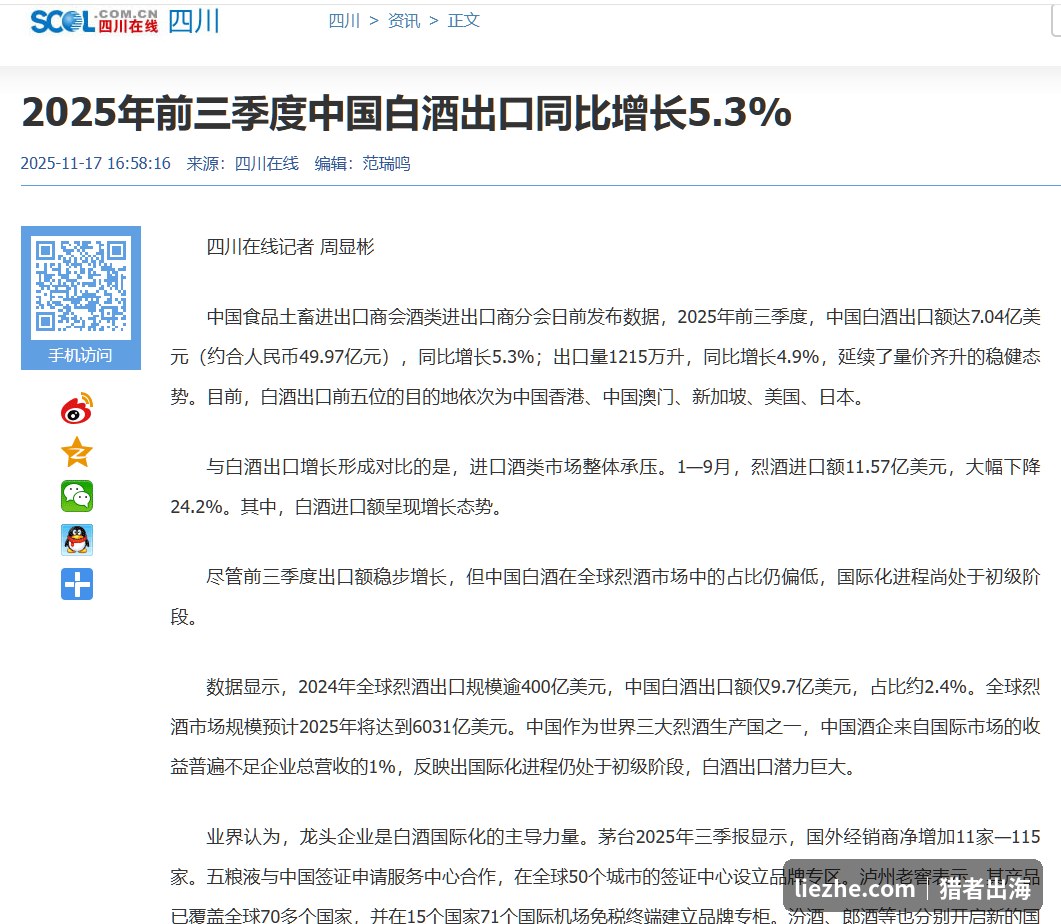Open the SCOL 四川在线 logo
1061x924 pixels.
(x=94, y=21)
